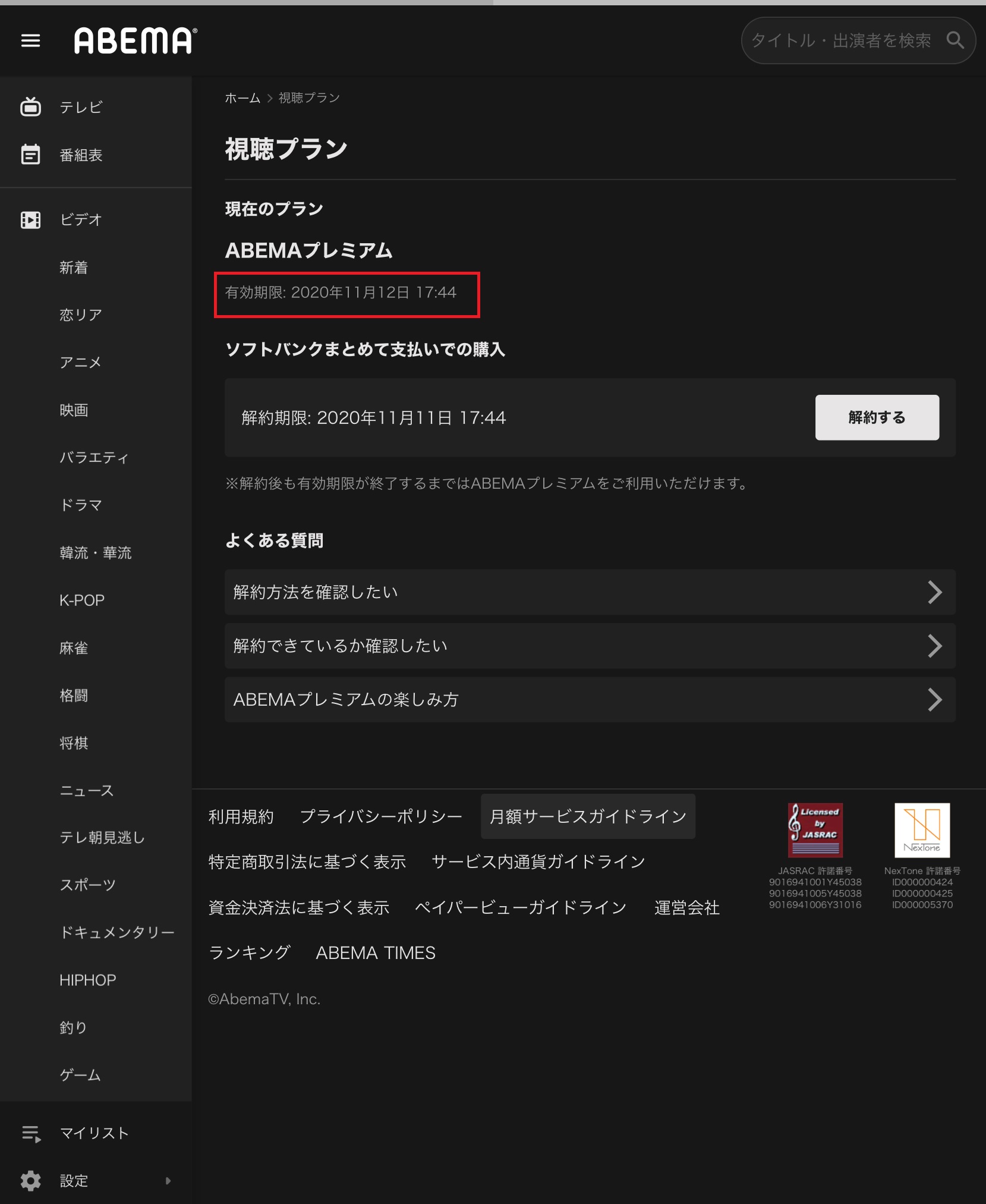Select 新着 category

click(x=74, y=268)
